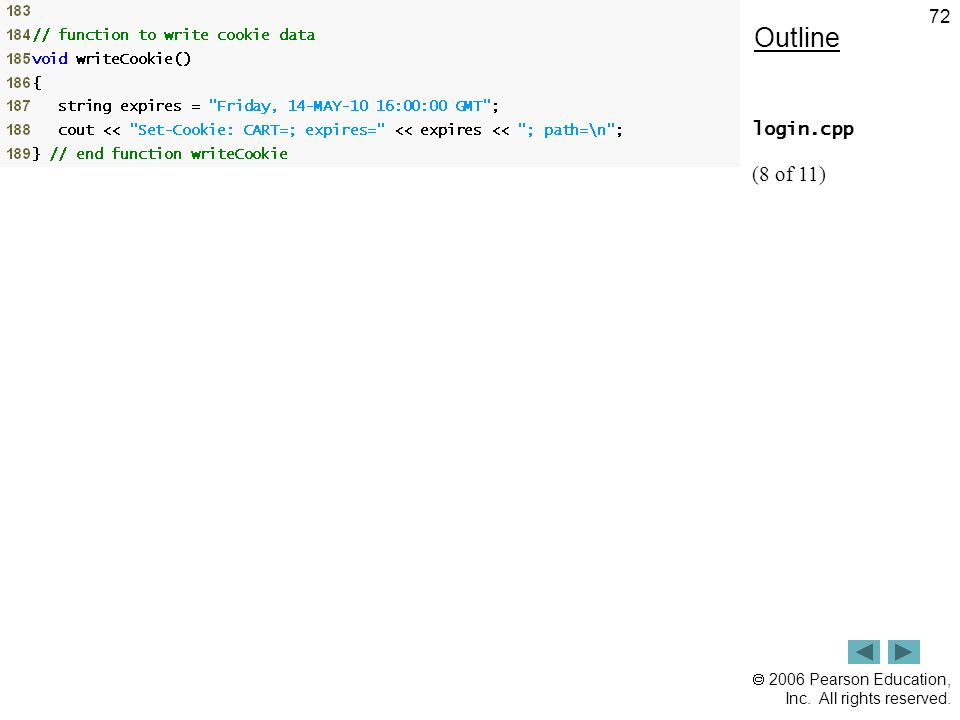Viewport: 960px width, 720px height.
Task: Click 'end function writeCookie' comment
Action: [169, 154]
